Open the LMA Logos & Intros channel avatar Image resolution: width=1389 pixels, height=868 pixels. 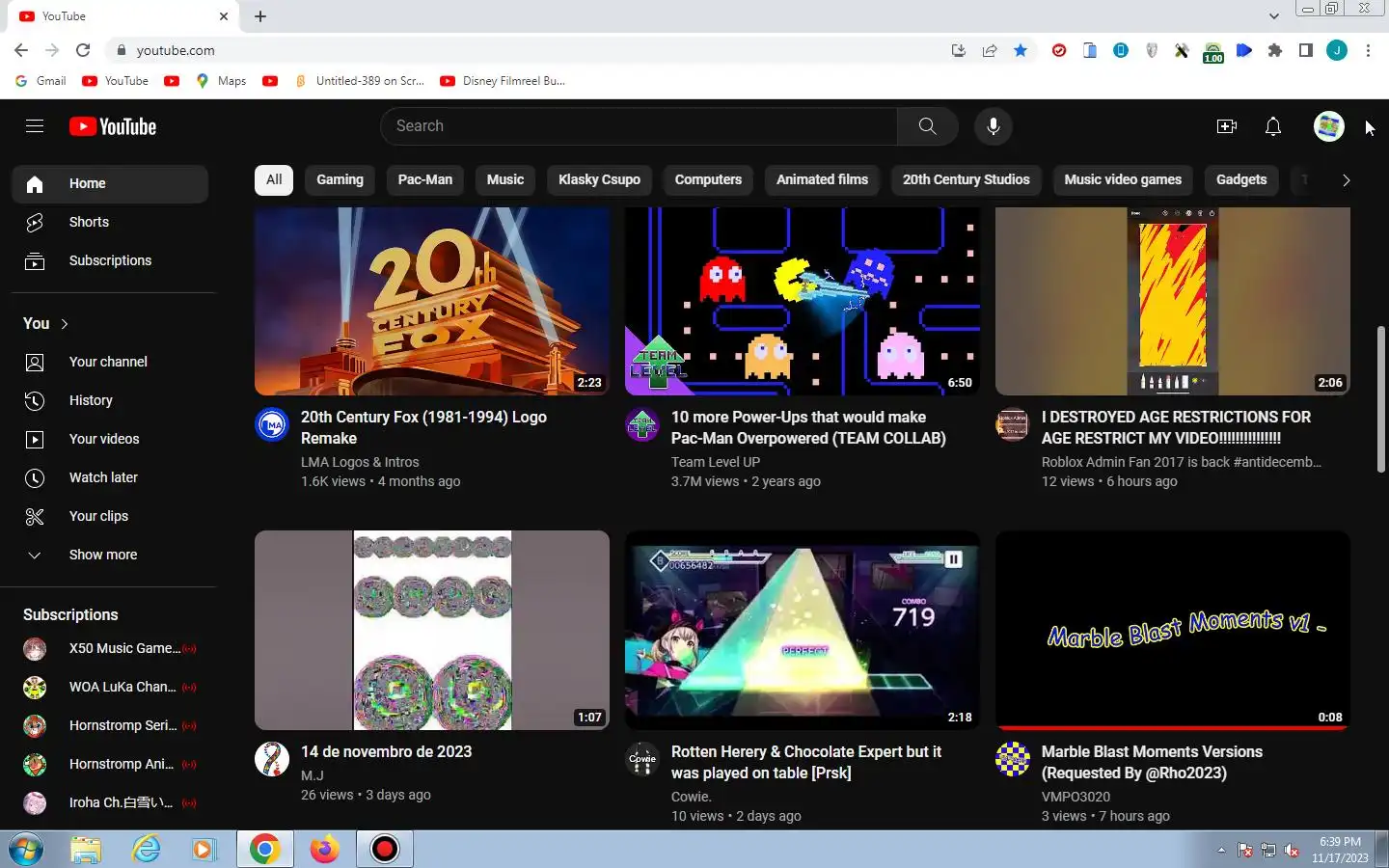tap(272, 424)
